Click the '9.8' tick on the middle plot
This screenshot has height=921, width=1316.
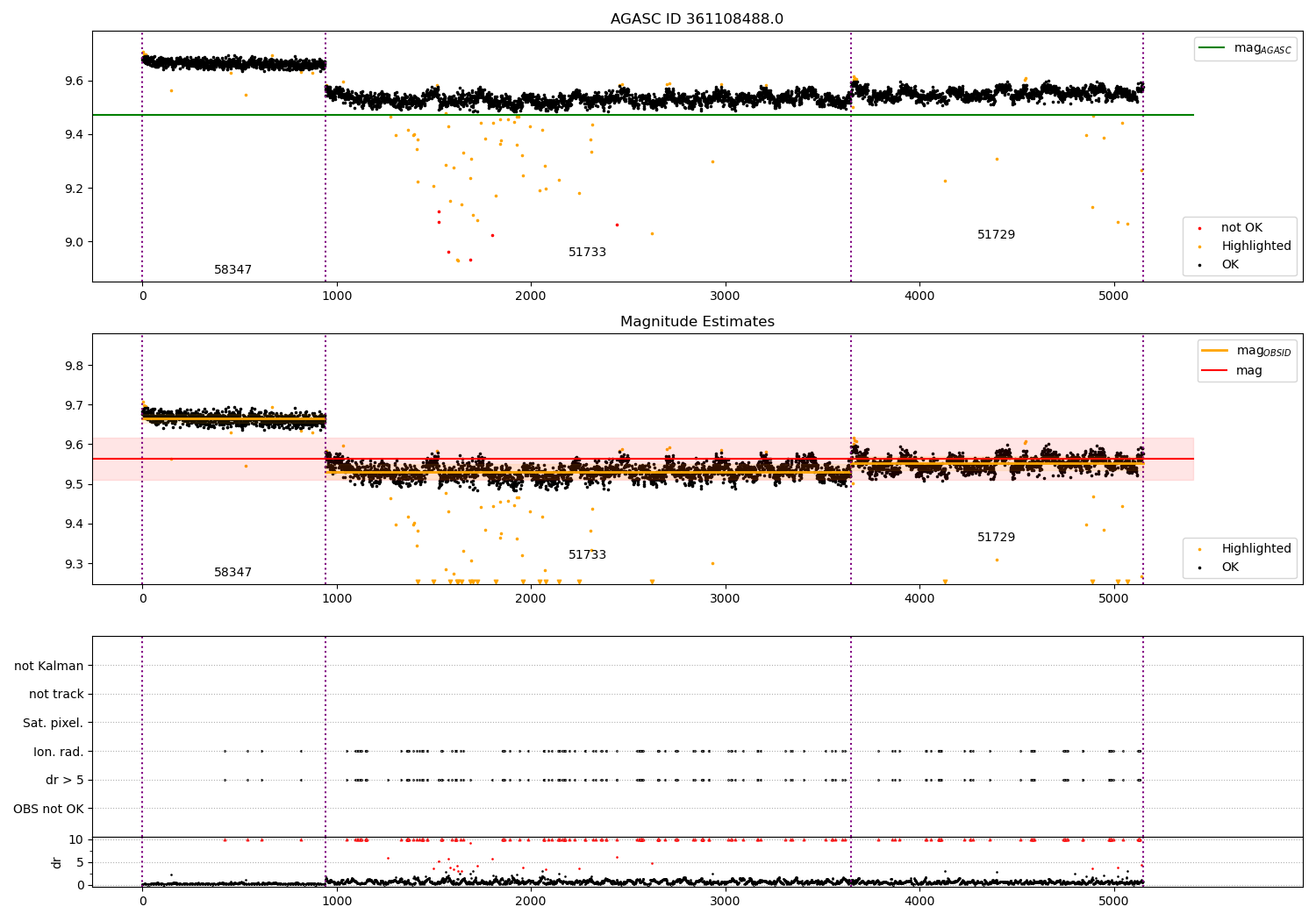coord(74,366)
